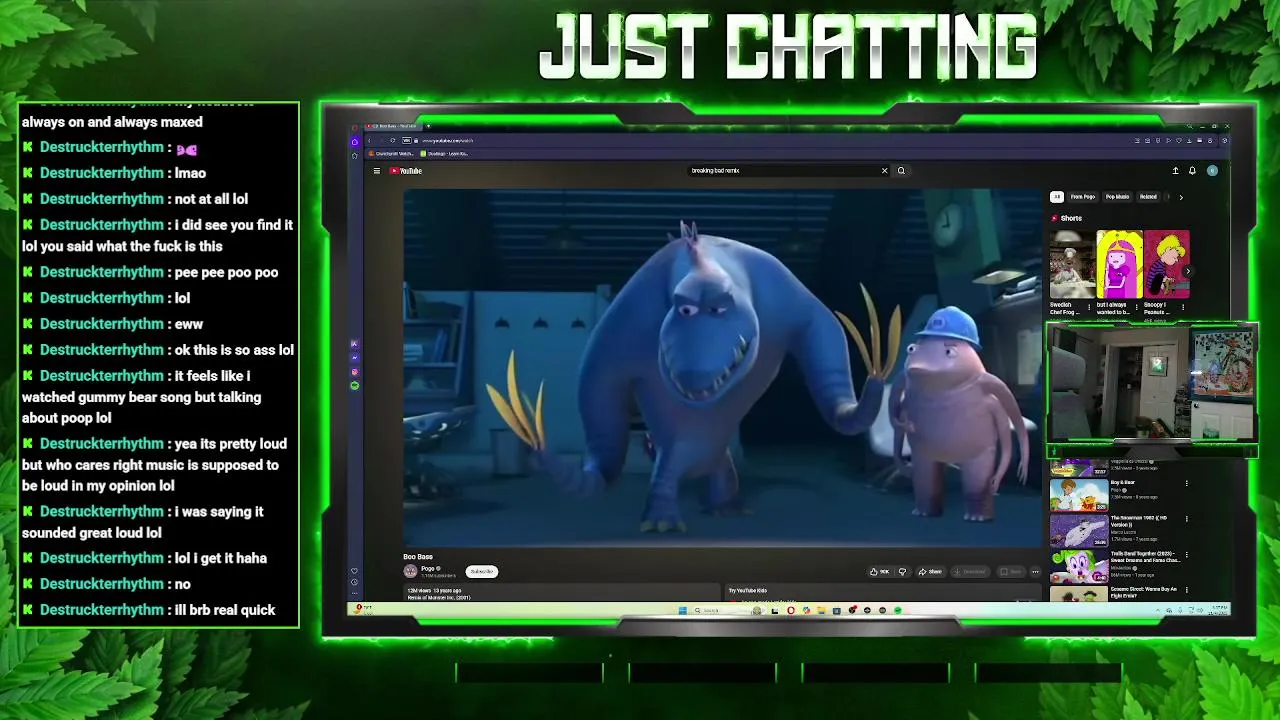Click the Trolls Band Together video thumbnail
The height and width of the screenshot is (720, 1280).
tap(1078, 565)
